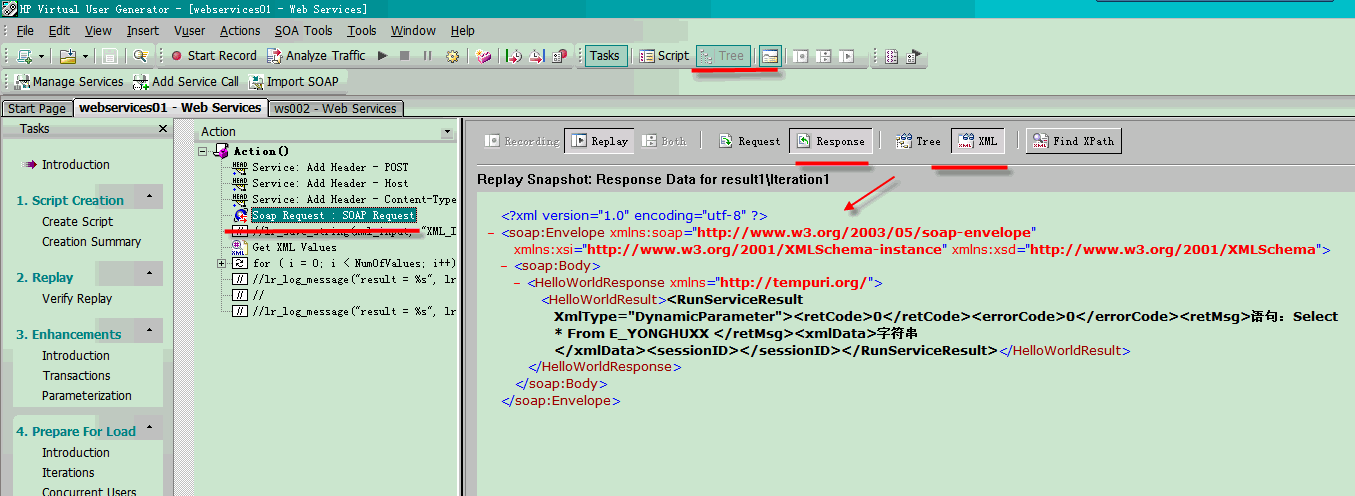Click the Find XPath button
The width and height of the screenshot is (1355, 496).
(x=1074, y=141)
